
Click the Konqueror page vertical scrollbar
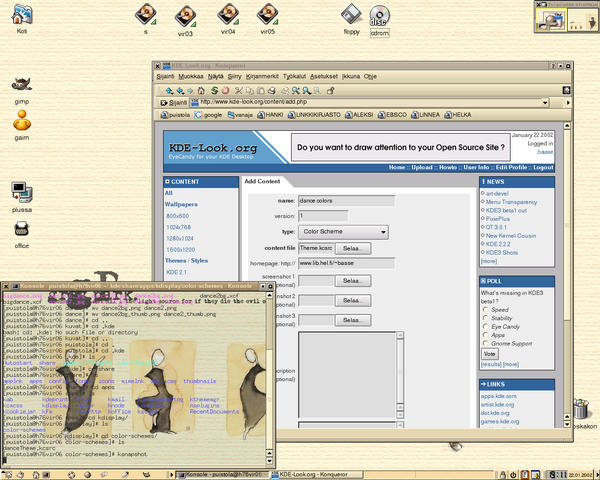(567, 275)
